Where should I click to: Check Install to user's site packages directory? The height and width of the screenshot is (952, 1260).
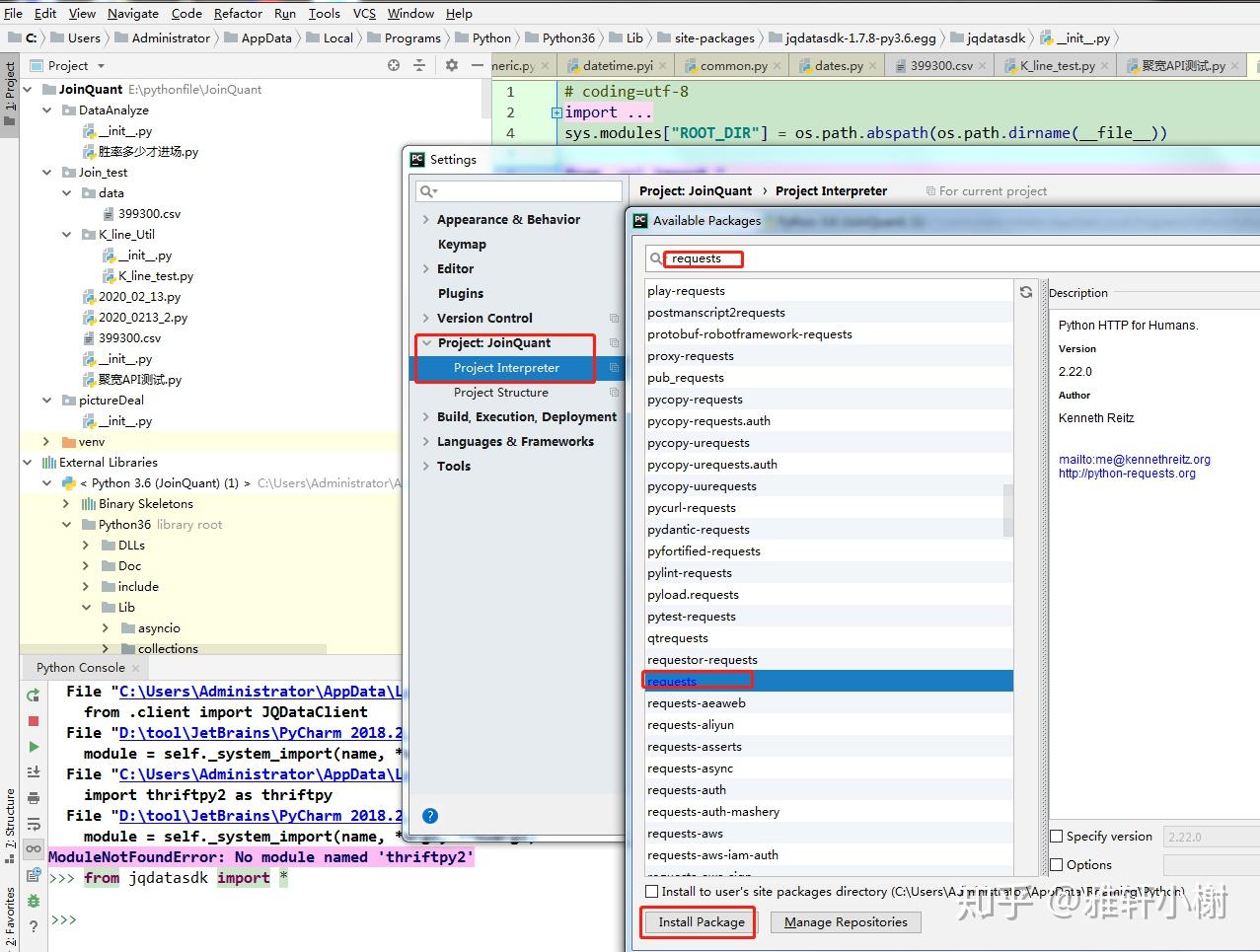pos(651,891)
